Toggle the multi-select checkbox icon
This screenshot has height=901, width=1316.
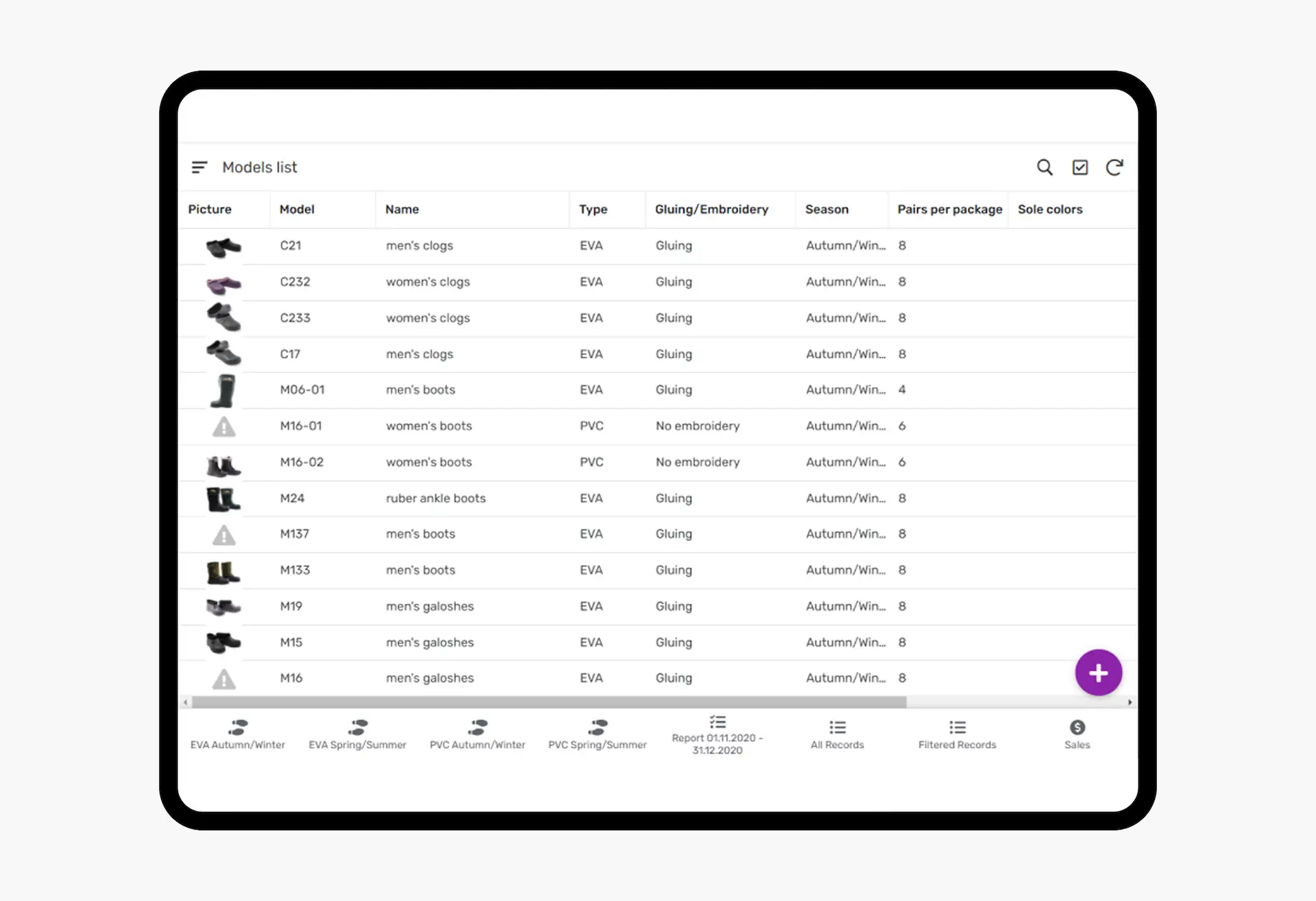[1080, 167]
